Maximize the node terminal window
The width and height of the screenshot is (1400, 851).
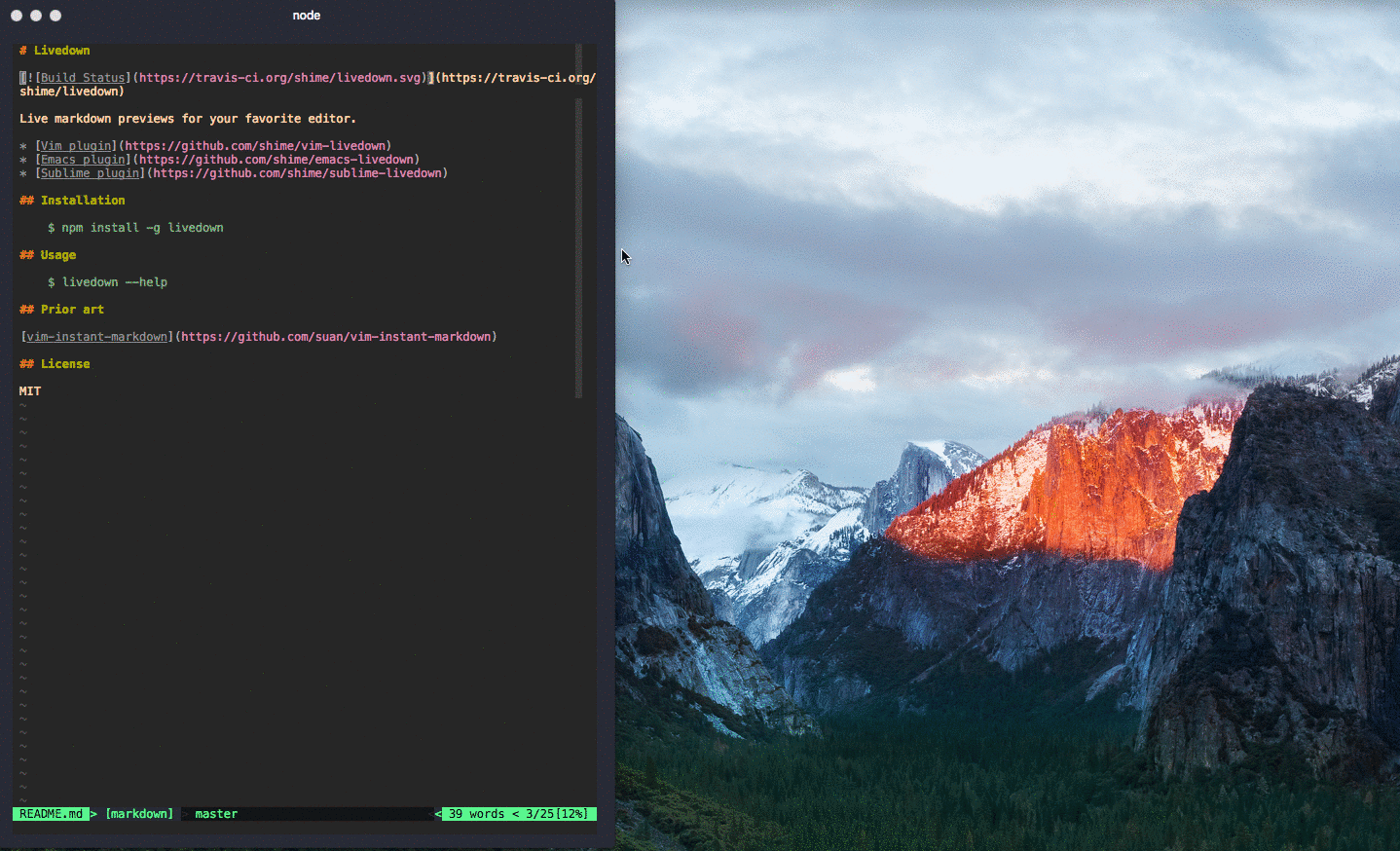[55, 16]
